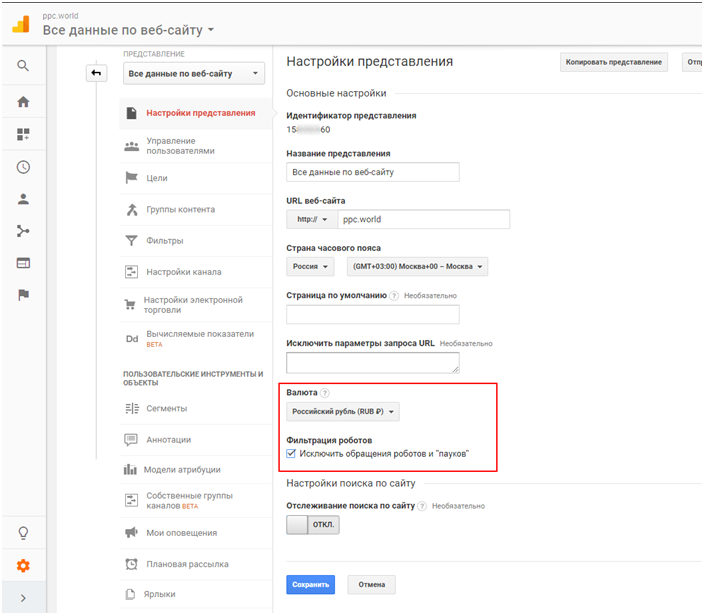Toggle the site search tracking ОТКЛ switch
704x615 pixels.
tap(313, 524)
